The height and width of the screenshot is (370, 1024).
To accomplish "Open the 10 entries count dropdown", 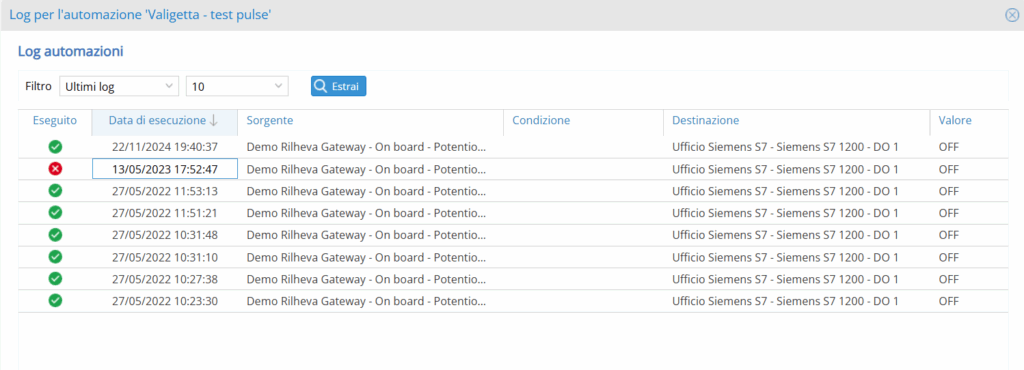I will click(237, 86).
